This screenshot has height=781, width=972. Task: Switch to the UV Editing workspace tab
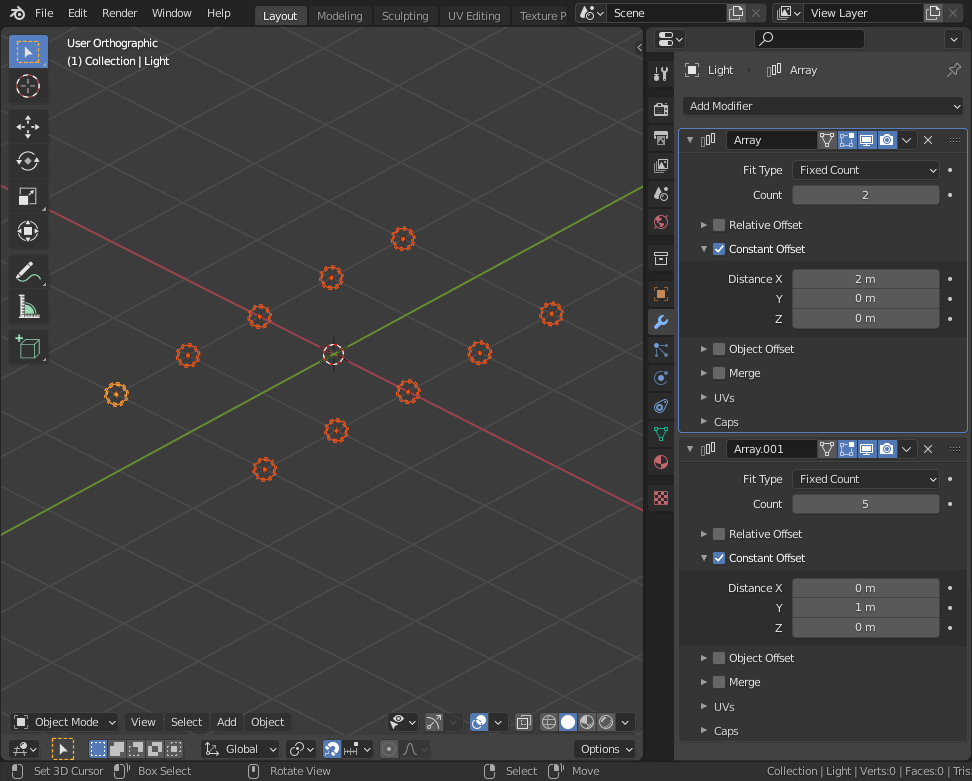click(474, 16)
